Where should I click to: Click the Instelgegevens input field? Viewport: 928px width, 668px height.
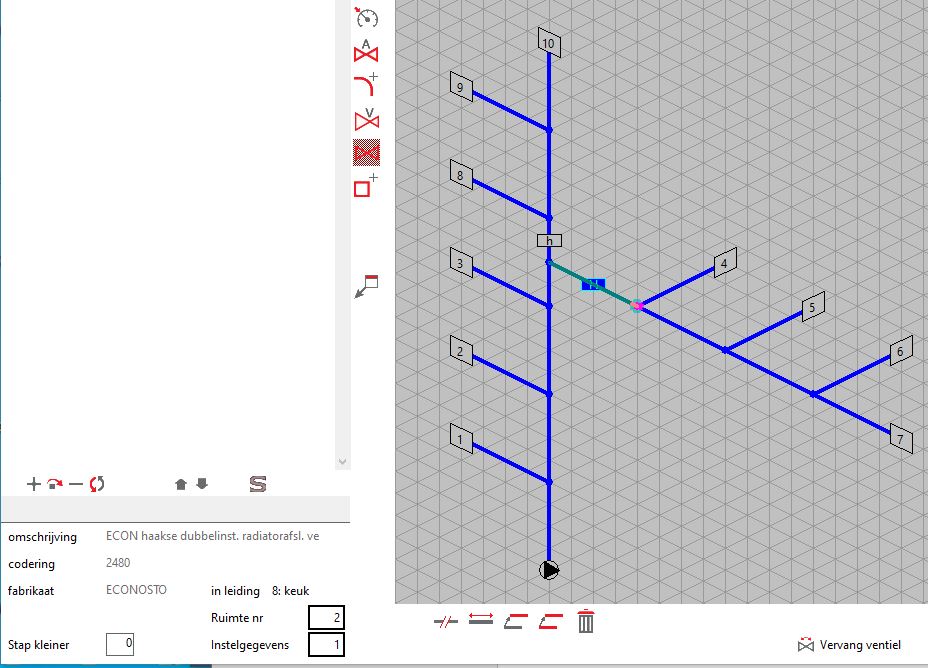click(326, 645)
